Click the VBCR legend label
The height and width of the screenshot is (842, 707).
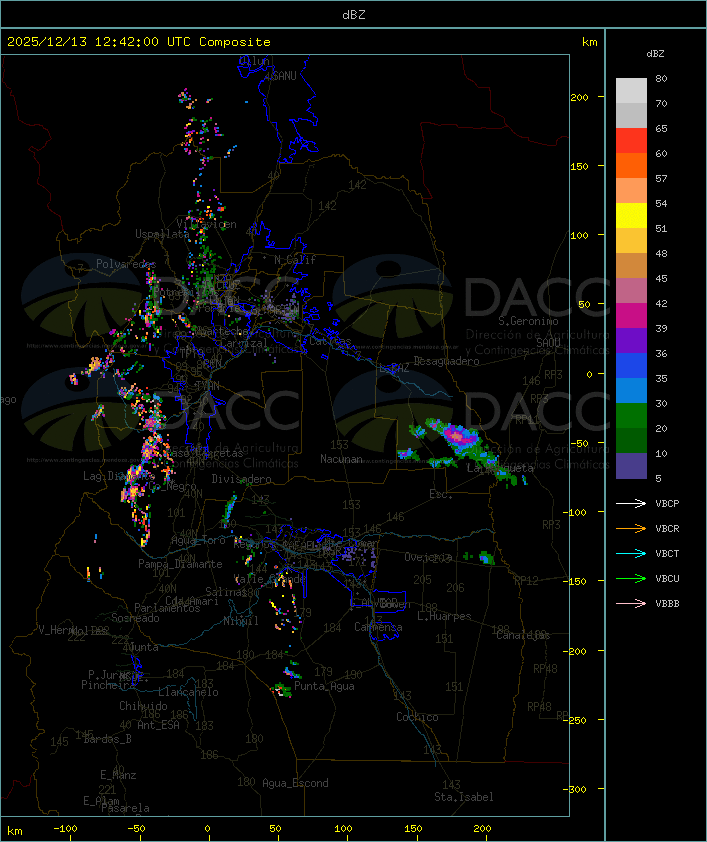667,528
